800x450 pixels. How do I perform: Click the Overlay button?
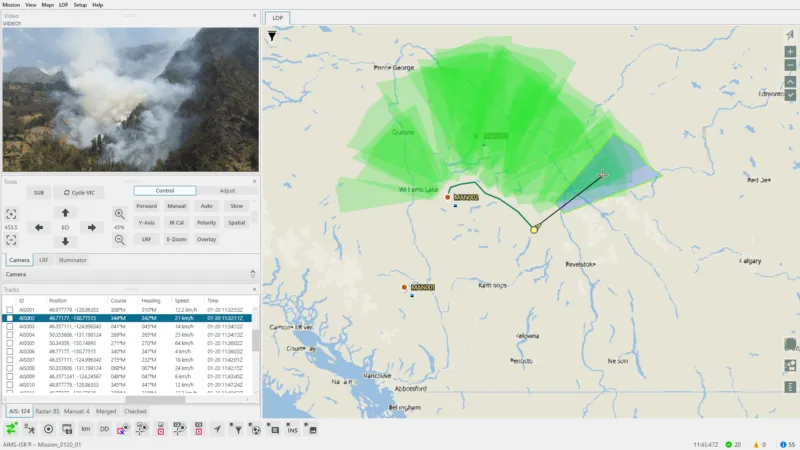tap(207, 239)
